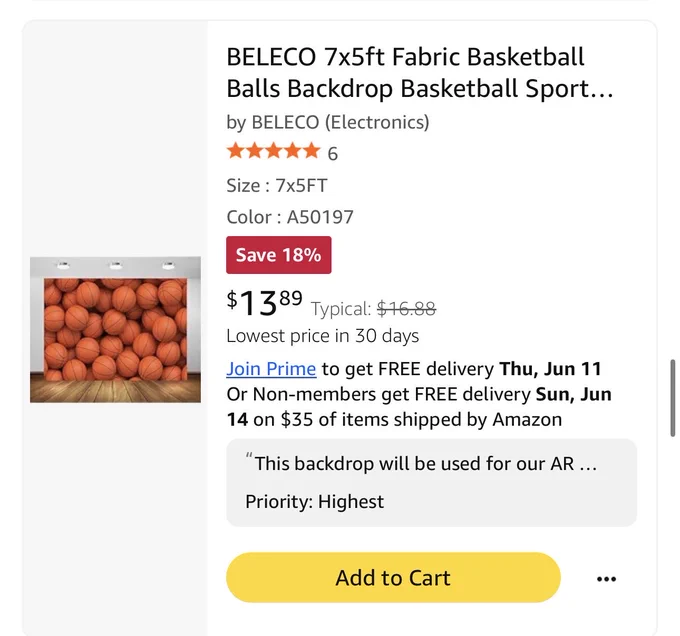
Task: Add the basketball backdrop to cart
Action: point(393,577)
